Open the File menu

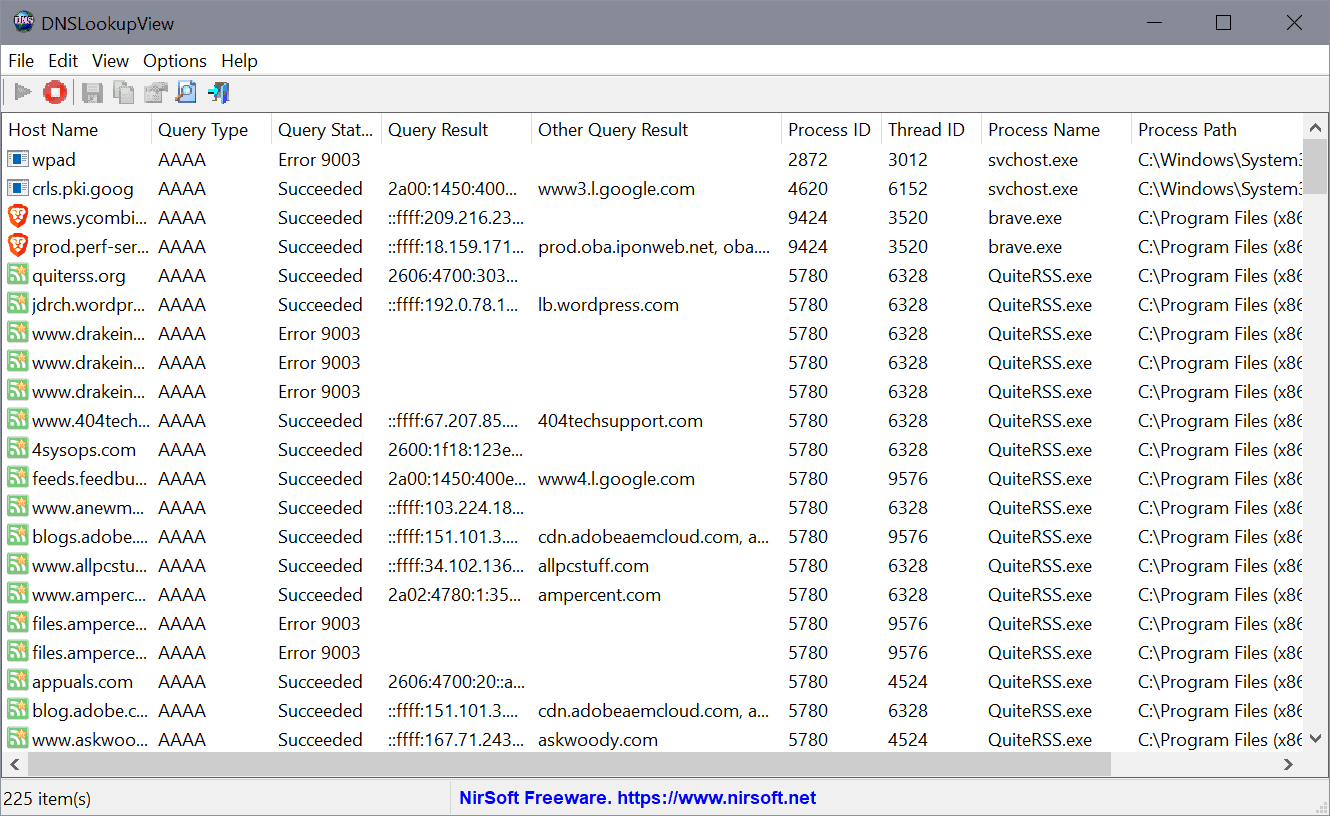[21, 61]
